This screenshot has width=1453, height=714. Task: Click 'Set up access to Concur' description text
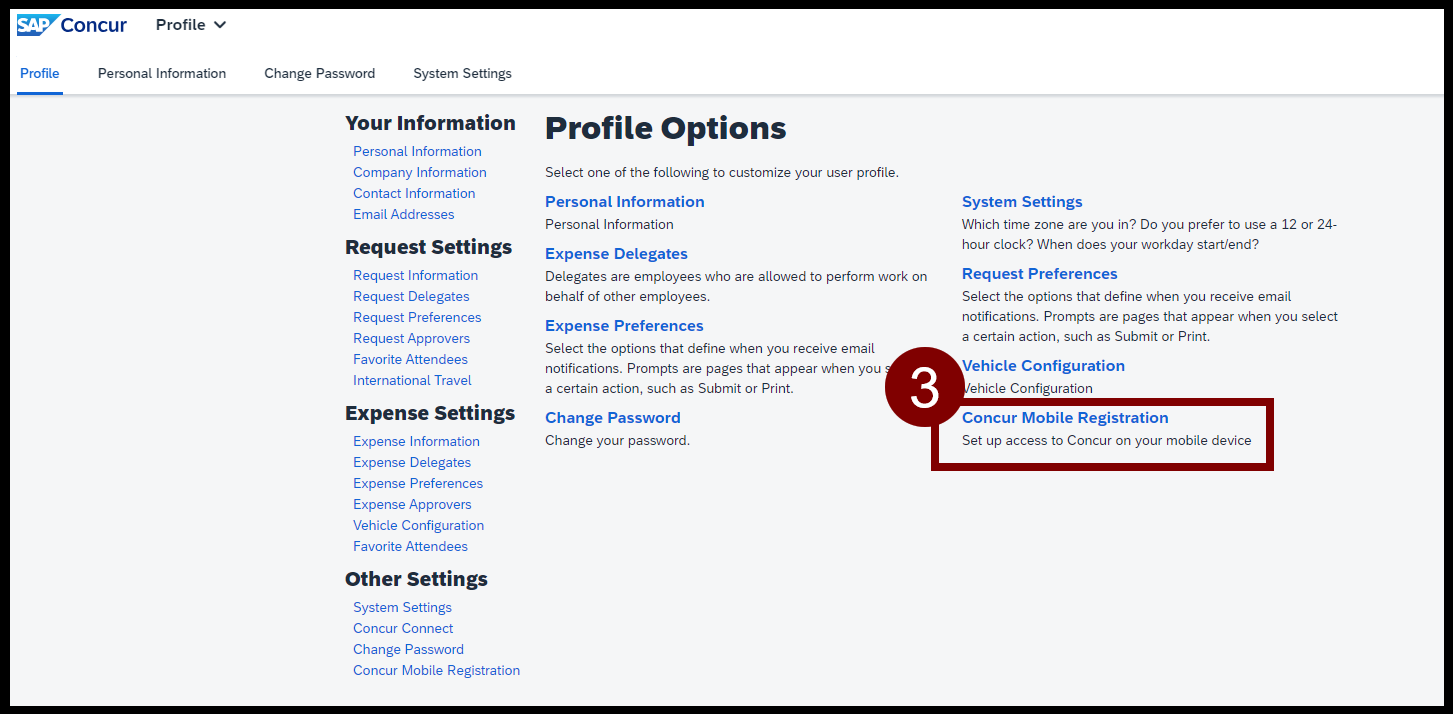(1106, 440)
